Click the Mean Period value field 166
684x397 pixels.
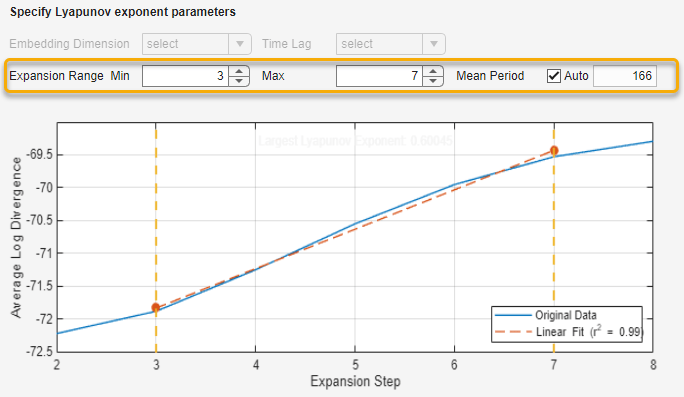pyautogui.click(x=625, y=76)
